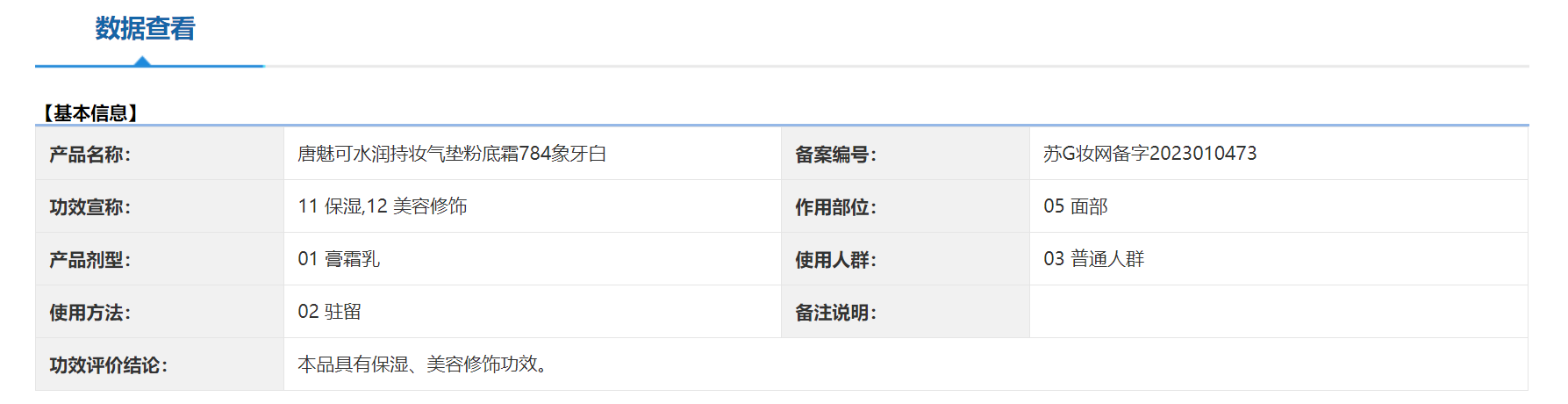Click the empty 备注说明 value cell
This screenshot has width=1568, height=404.
click(x=1278, y=312)
